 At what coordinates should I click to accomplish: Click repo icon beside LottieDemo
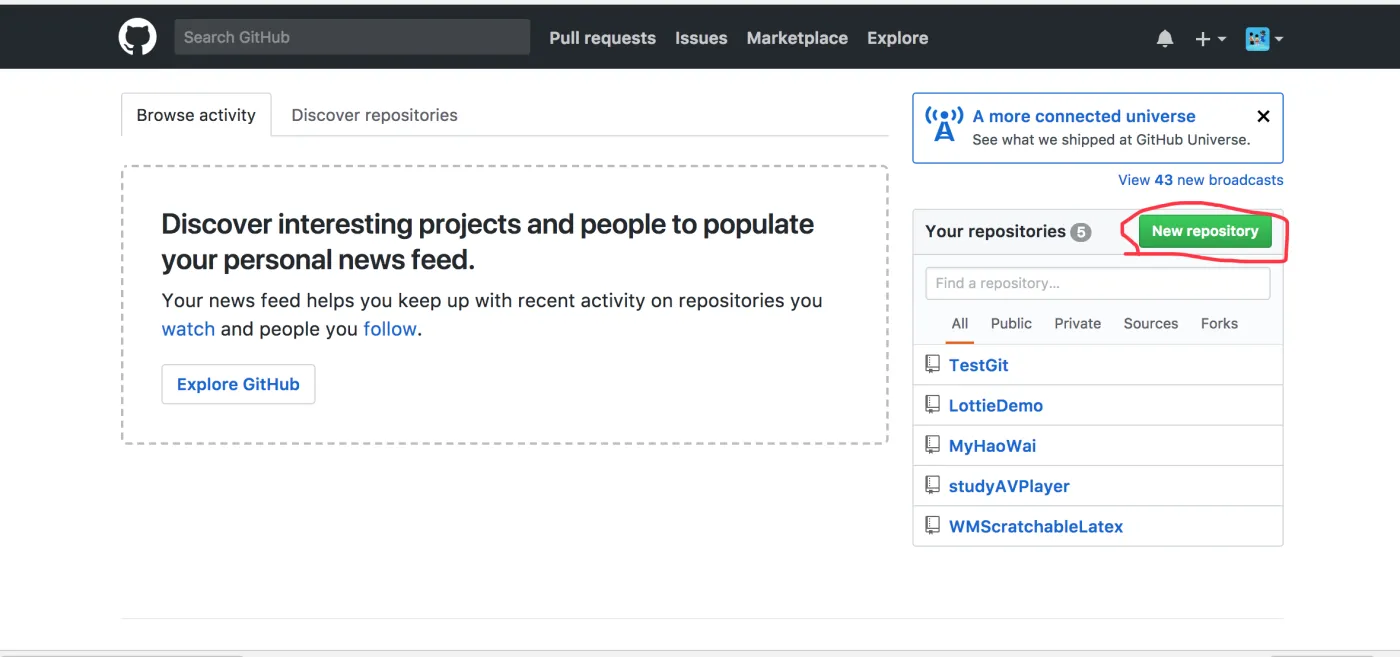coord(933,404)
